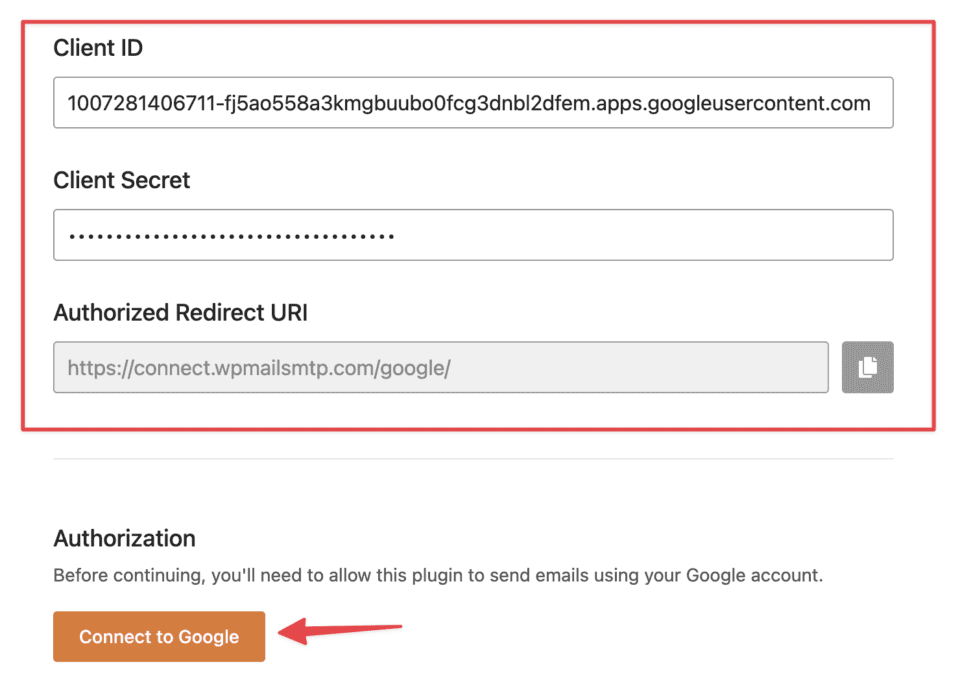The image size is (960, 697).
Task: Focus the Client ID input field
Action: click(472, 103)
